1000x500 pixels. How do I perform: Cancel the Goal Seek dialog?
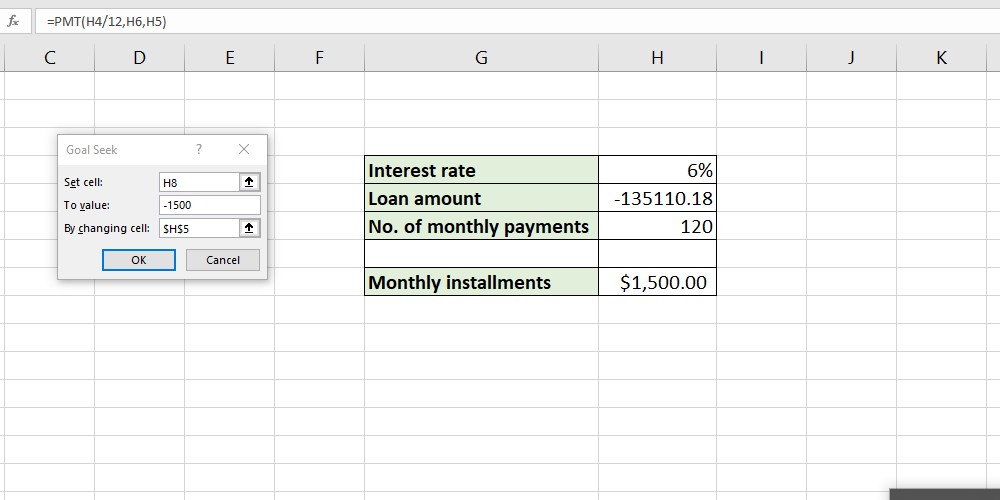(223, 260)
